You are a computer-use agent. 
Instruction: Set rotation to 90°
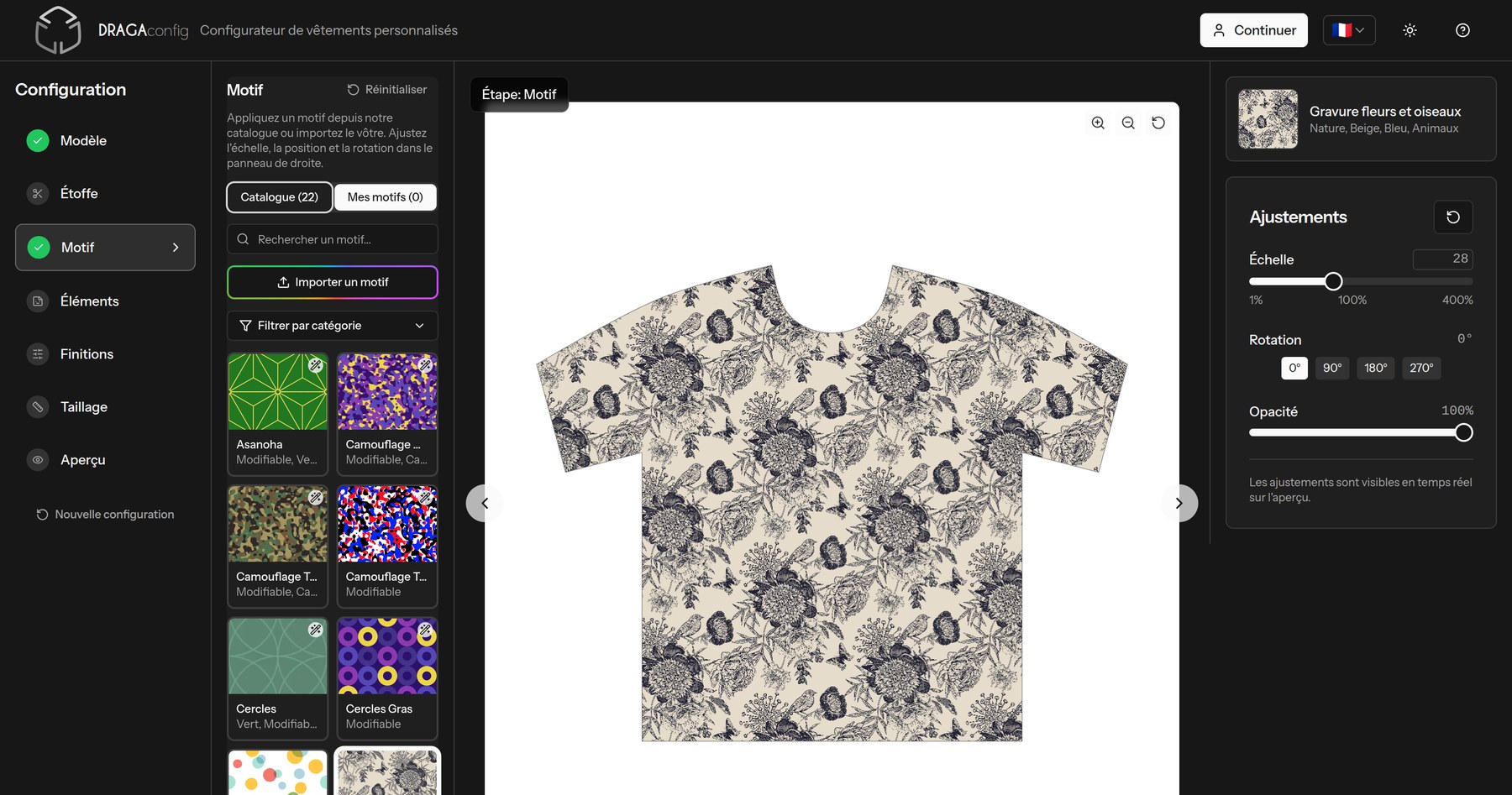[x=1332, y=368]
